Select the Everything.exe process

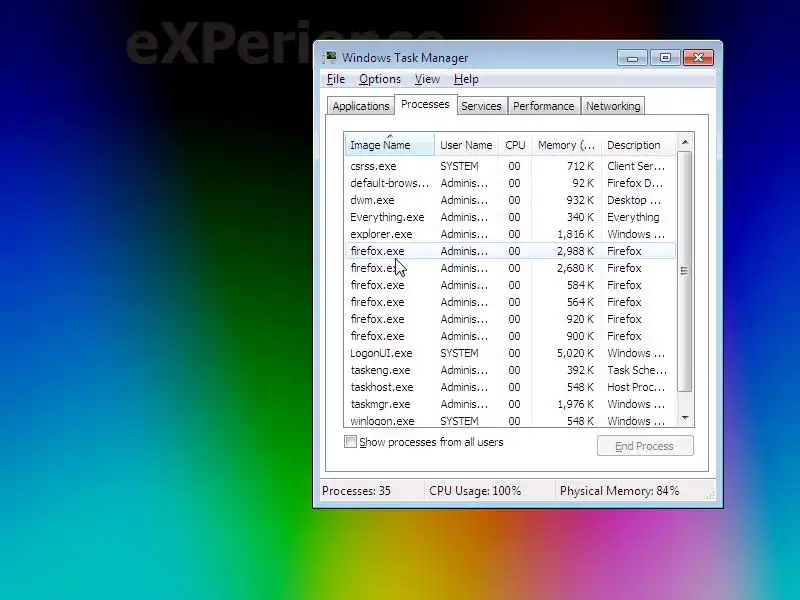point(510,217)
